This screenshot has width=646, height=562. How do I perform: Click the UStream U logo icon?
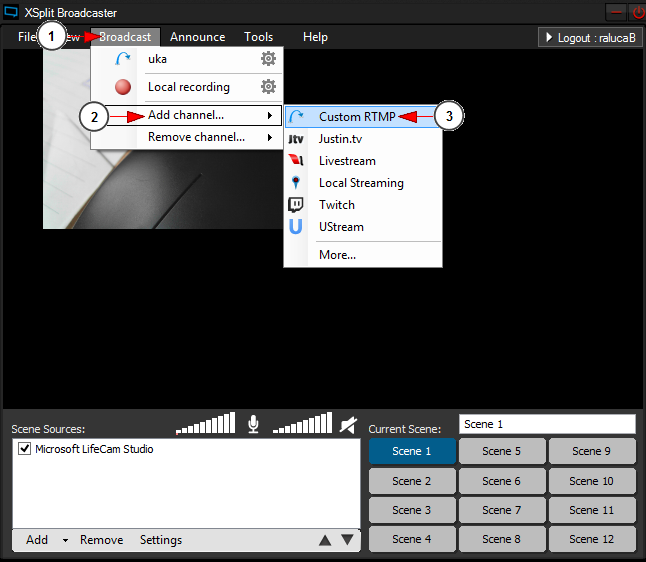pos(295,227)
